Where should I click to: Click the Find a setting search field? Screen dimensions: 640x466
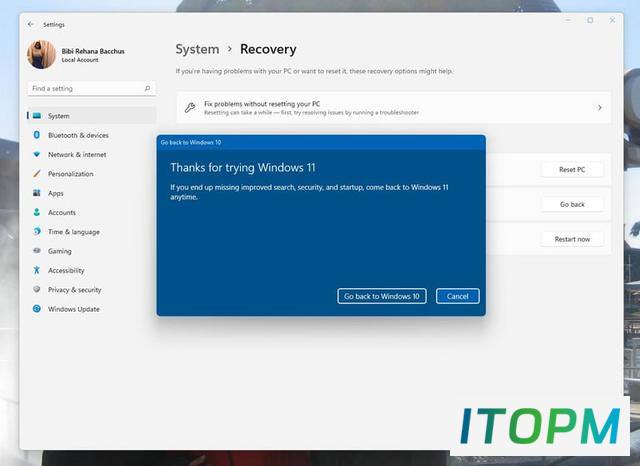click(x=92, y=89)
